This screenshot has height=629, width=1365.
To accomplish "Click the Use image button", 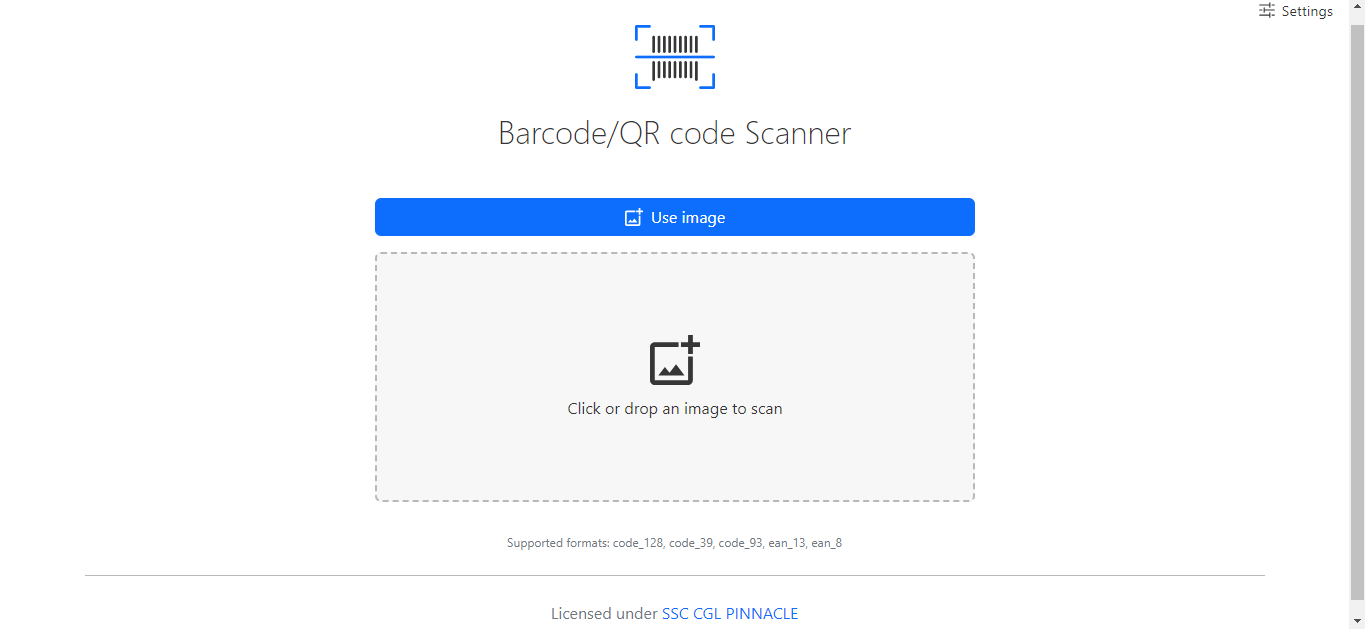I will click(x=675, y=217).
